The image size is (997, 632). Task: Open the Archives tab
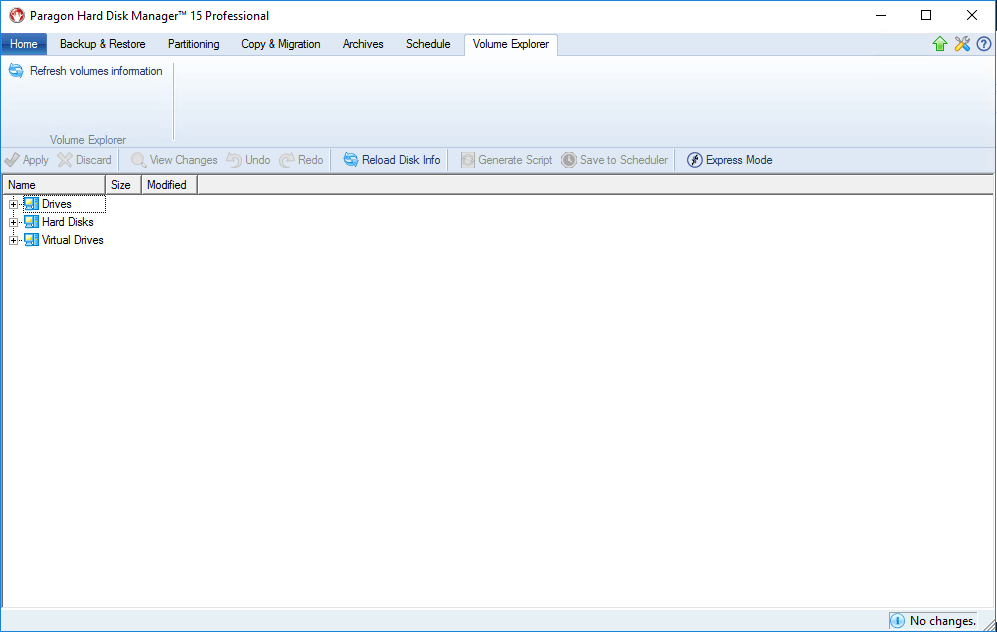(363, 44)
